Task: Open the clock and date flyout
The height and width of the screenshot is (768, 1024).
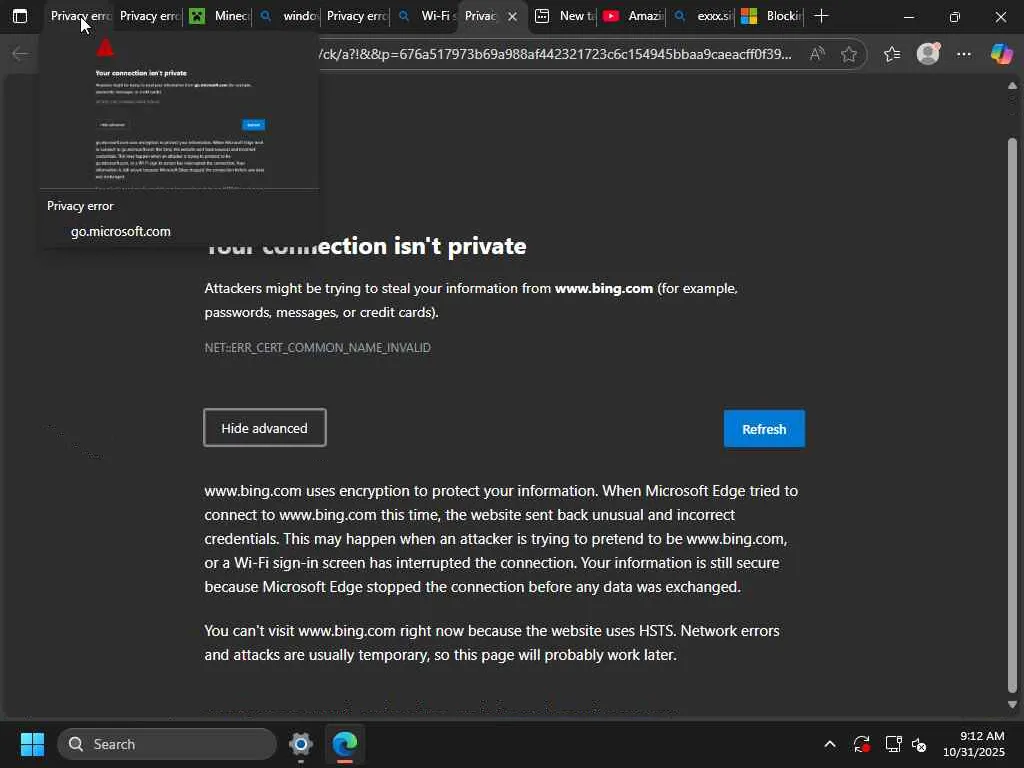Action: point(973,744)
